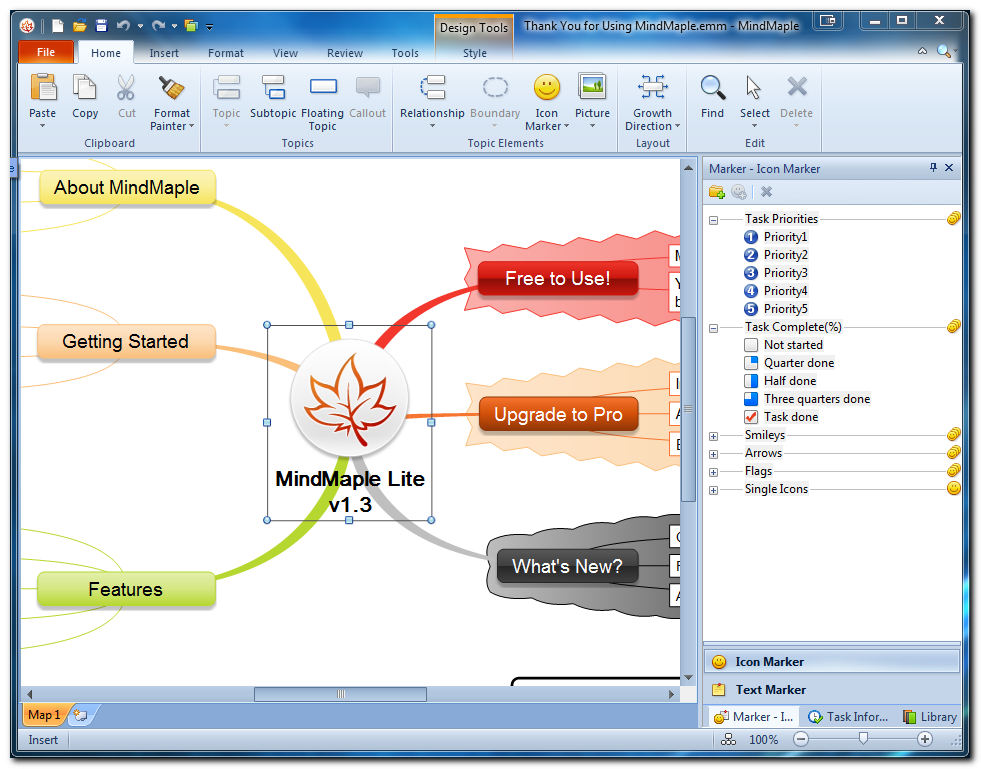Click the zoom slider handle
This screenshot has width=981, height=769.
click(863, 739)
